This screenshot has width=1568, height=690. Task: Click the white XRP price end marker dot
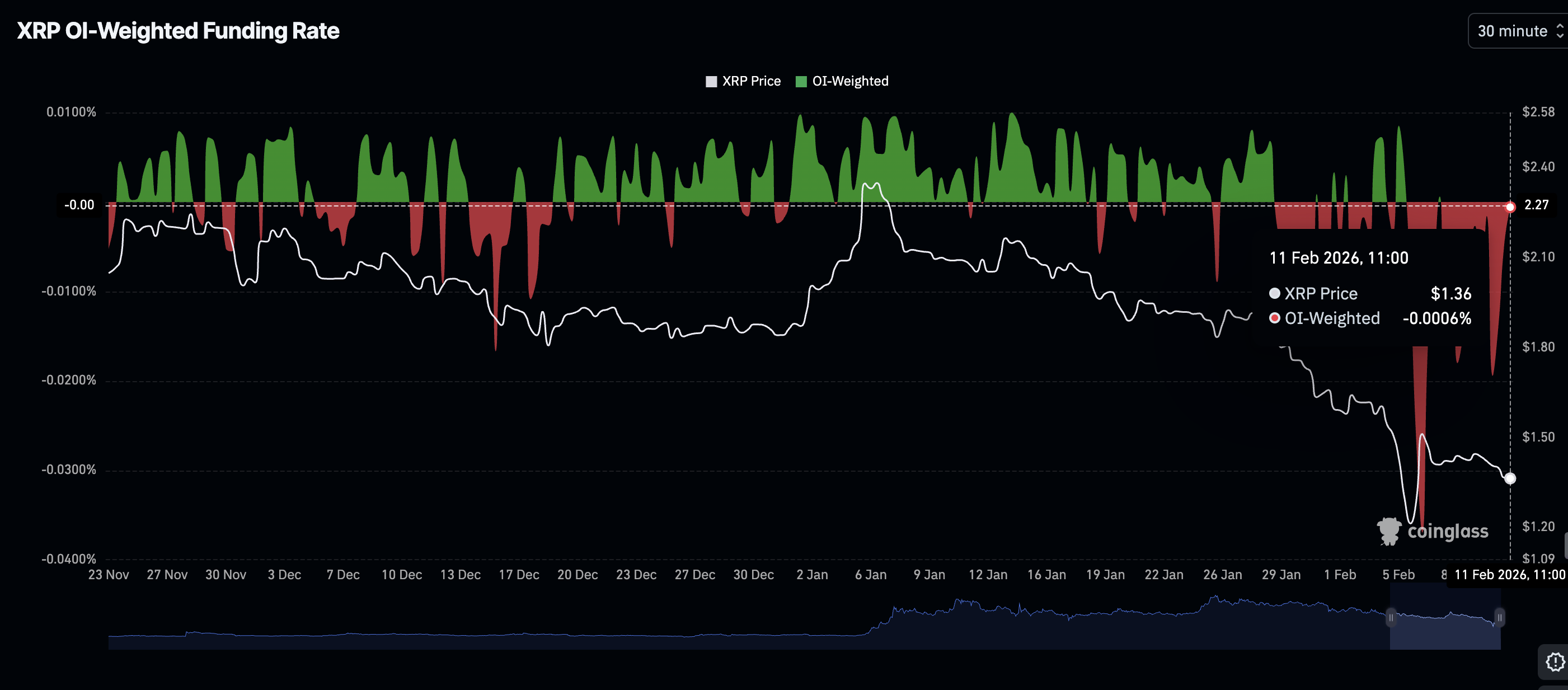1510,479
